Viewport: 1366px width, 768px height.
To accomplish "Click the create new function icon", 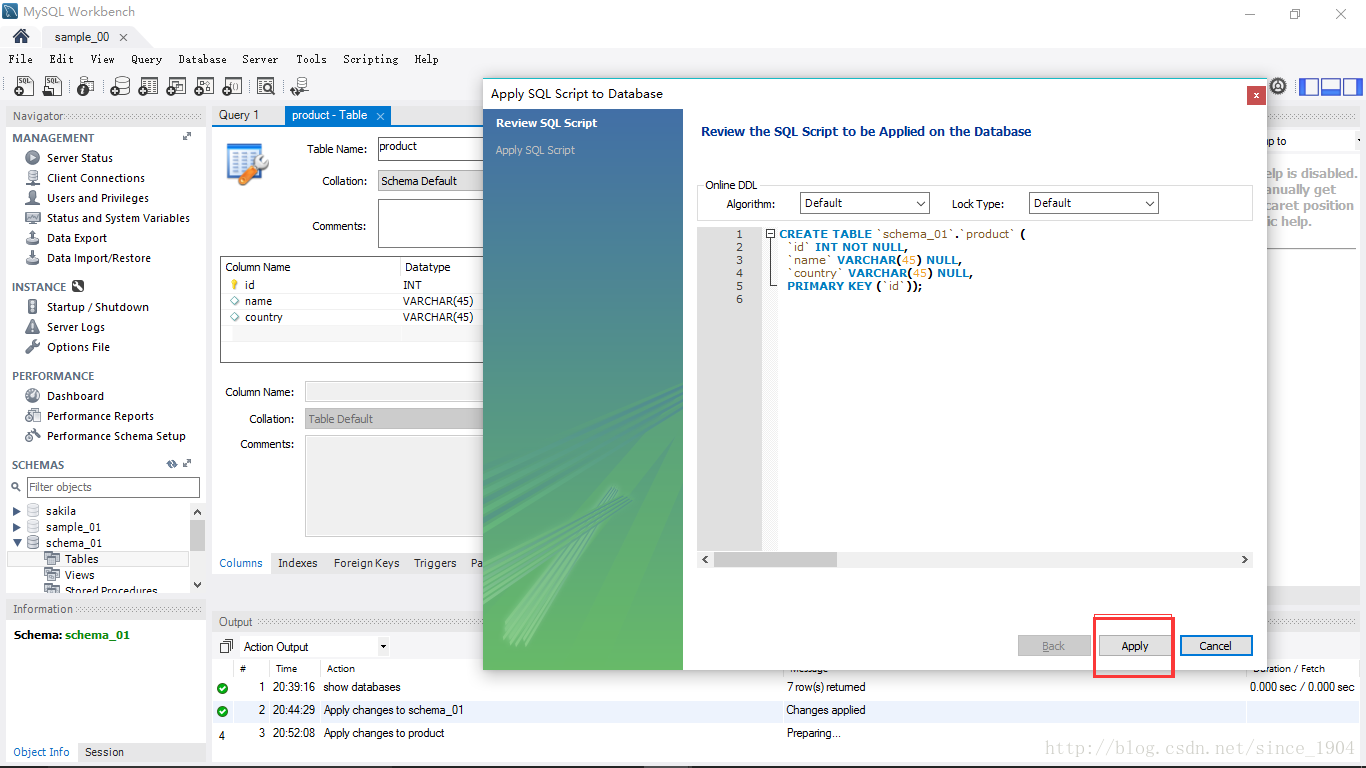I will click(232, 87).
